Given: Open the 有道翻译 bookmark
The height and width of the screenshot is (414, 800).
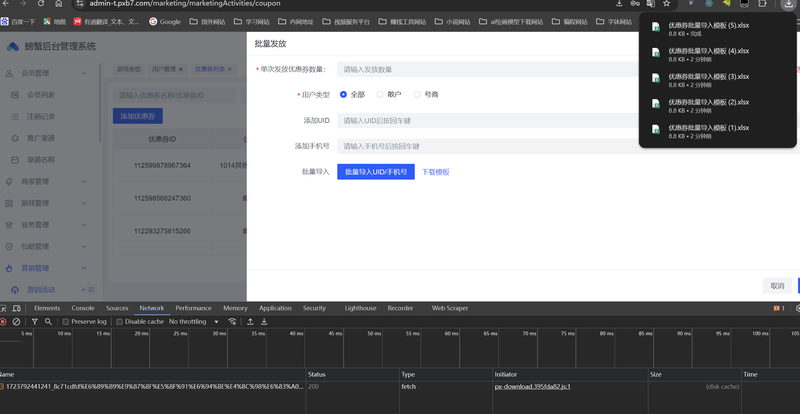Looking at the screenshot, I should tap(107, 22).
